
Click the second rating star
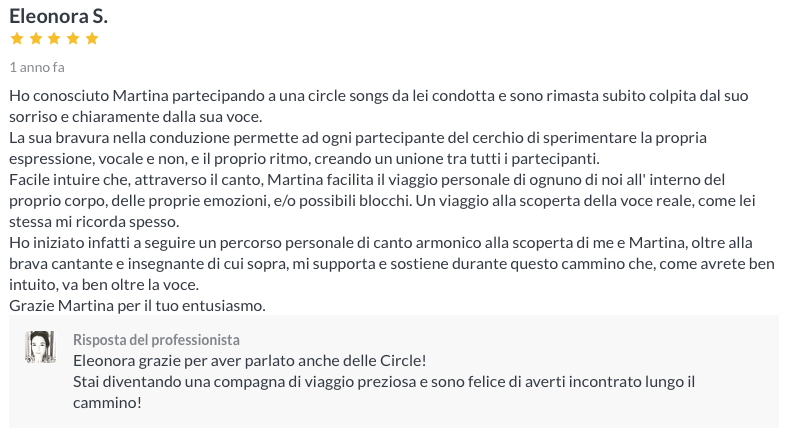pyautogui.click(x=35, y=39)
